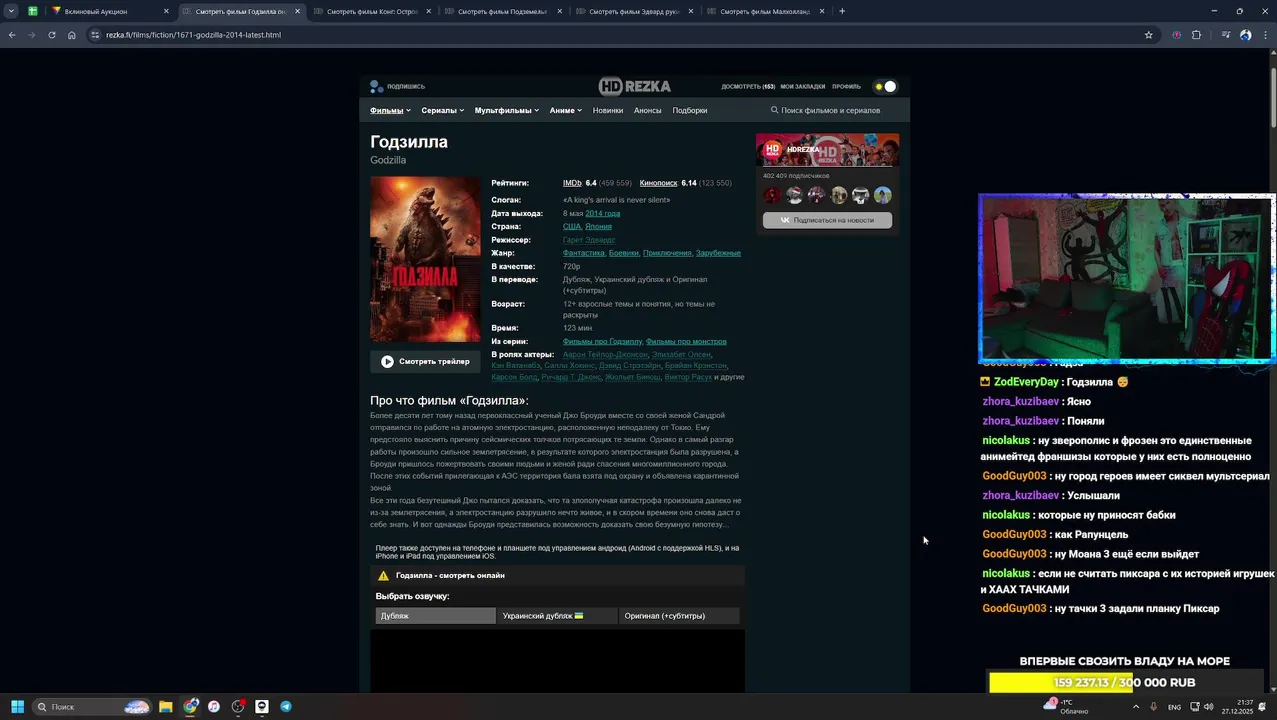Click the film search field
The height and width of the screenshot is (720, 1277).
coord(830,110)
